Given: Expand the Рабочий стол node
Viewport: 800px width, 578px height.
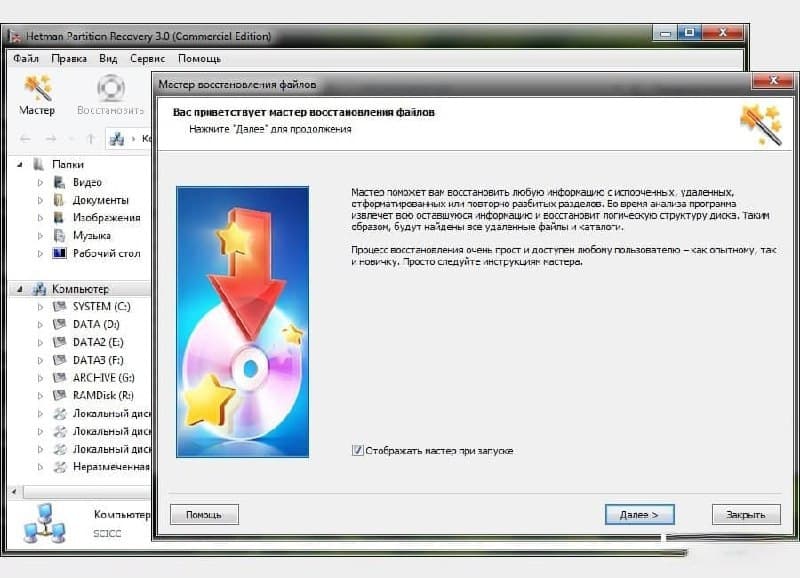Looking at the screenshot, I should (40, 254).
